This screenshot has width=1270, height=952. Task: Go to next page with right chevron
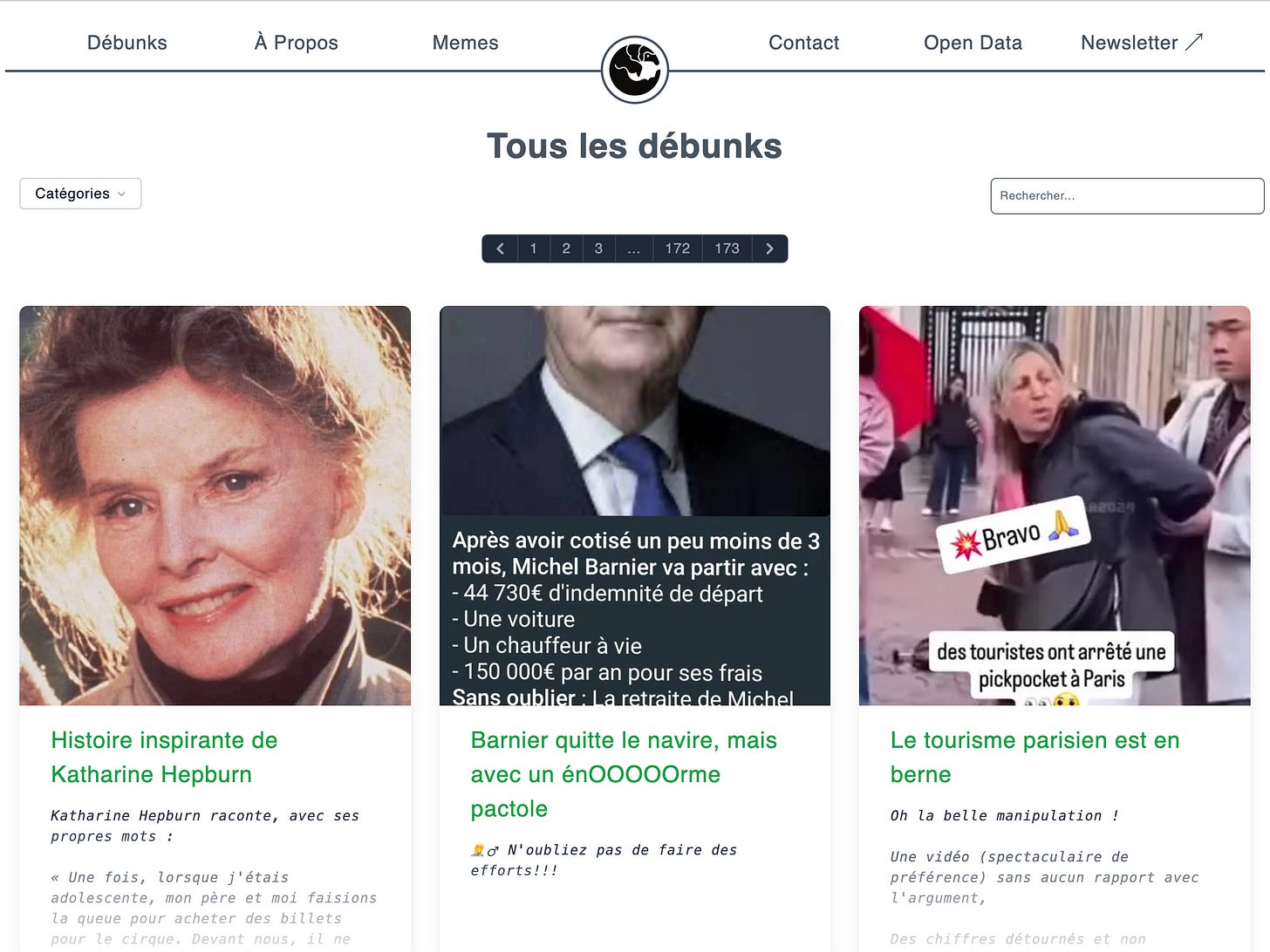[769, 248]
